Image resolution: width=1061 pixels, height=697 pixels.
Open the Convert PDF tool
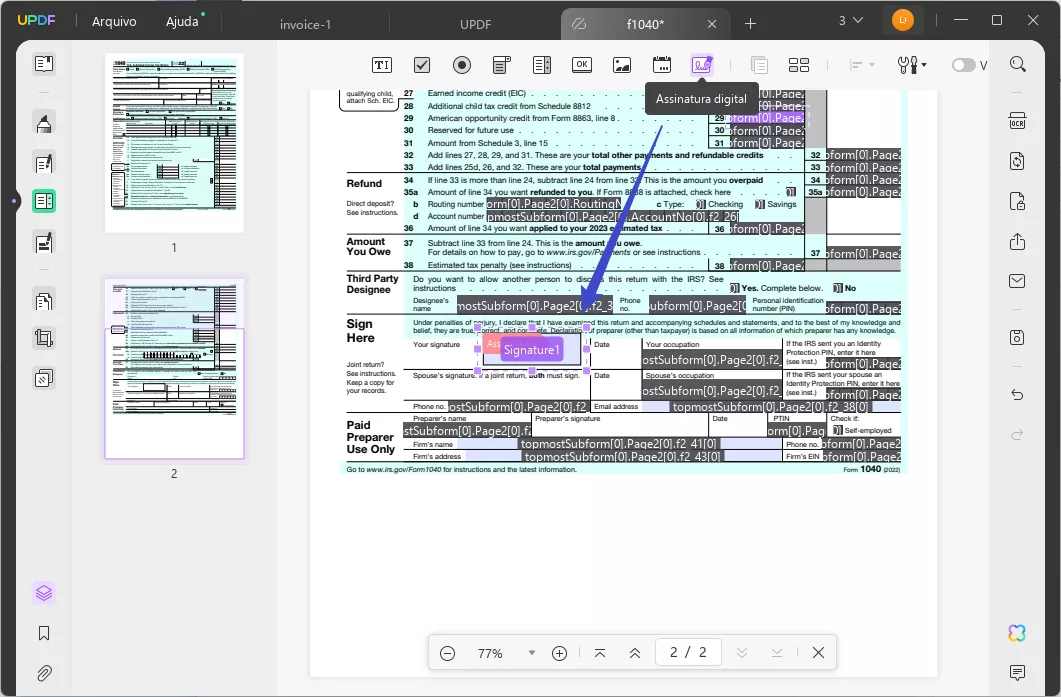1017,161
